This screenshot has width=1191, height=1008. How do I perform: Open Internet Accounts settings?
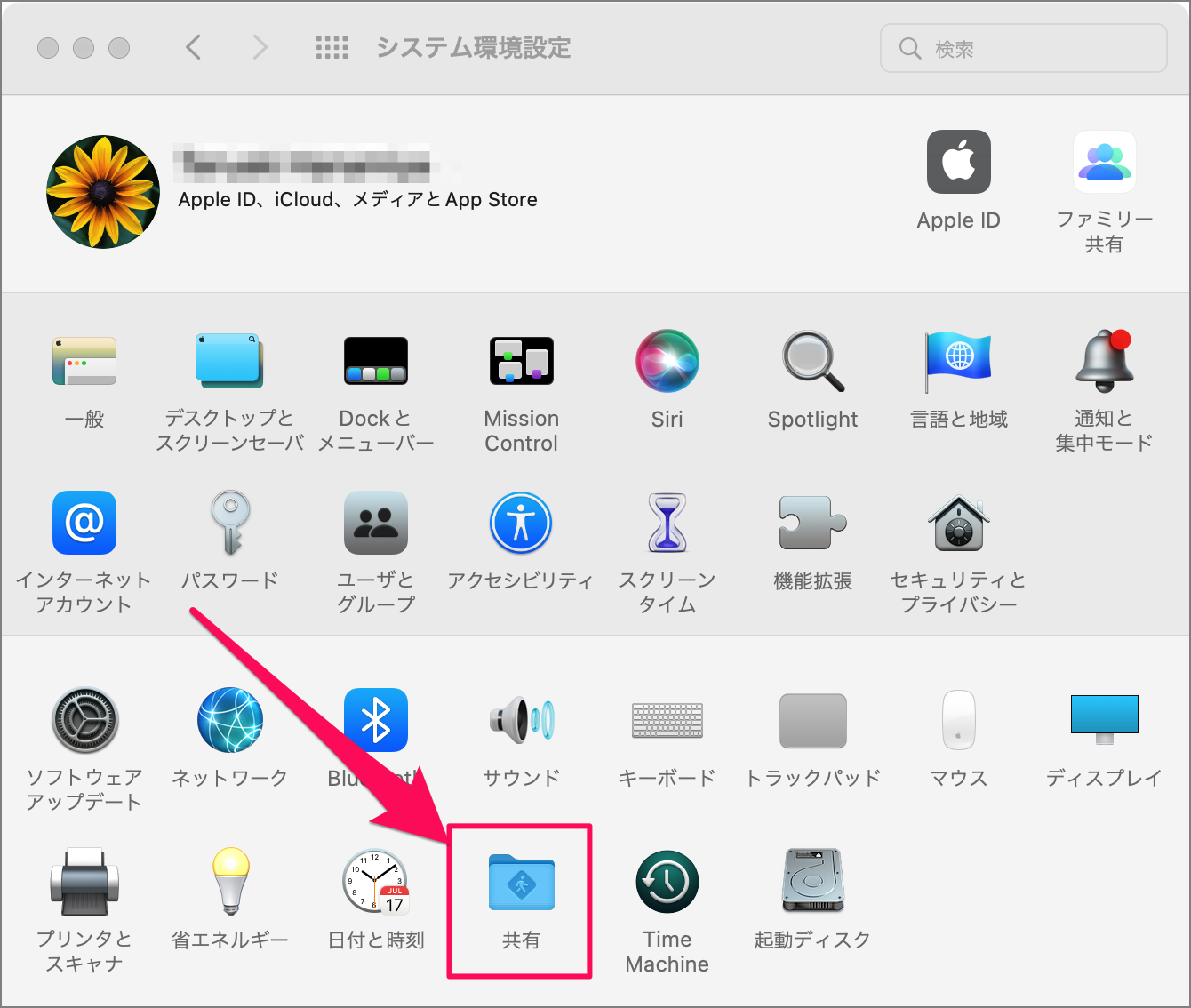[x=84, y=524]
